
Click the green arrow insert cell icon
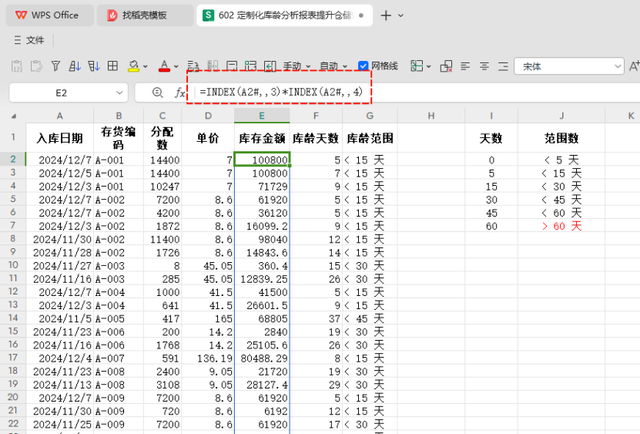pos(270,66)
